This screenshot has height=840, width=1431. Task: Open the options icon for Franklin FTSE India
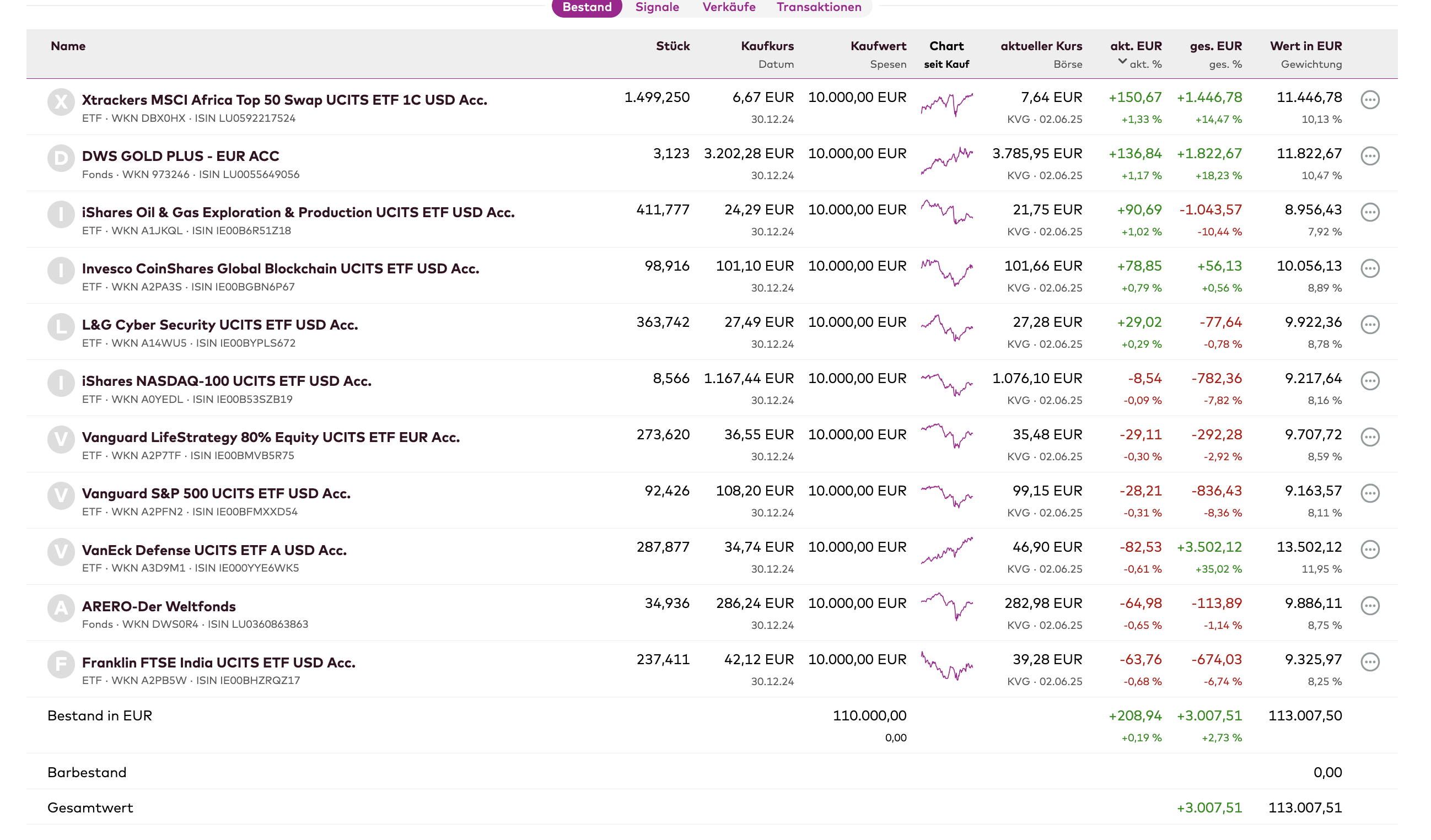[1370, 661]
